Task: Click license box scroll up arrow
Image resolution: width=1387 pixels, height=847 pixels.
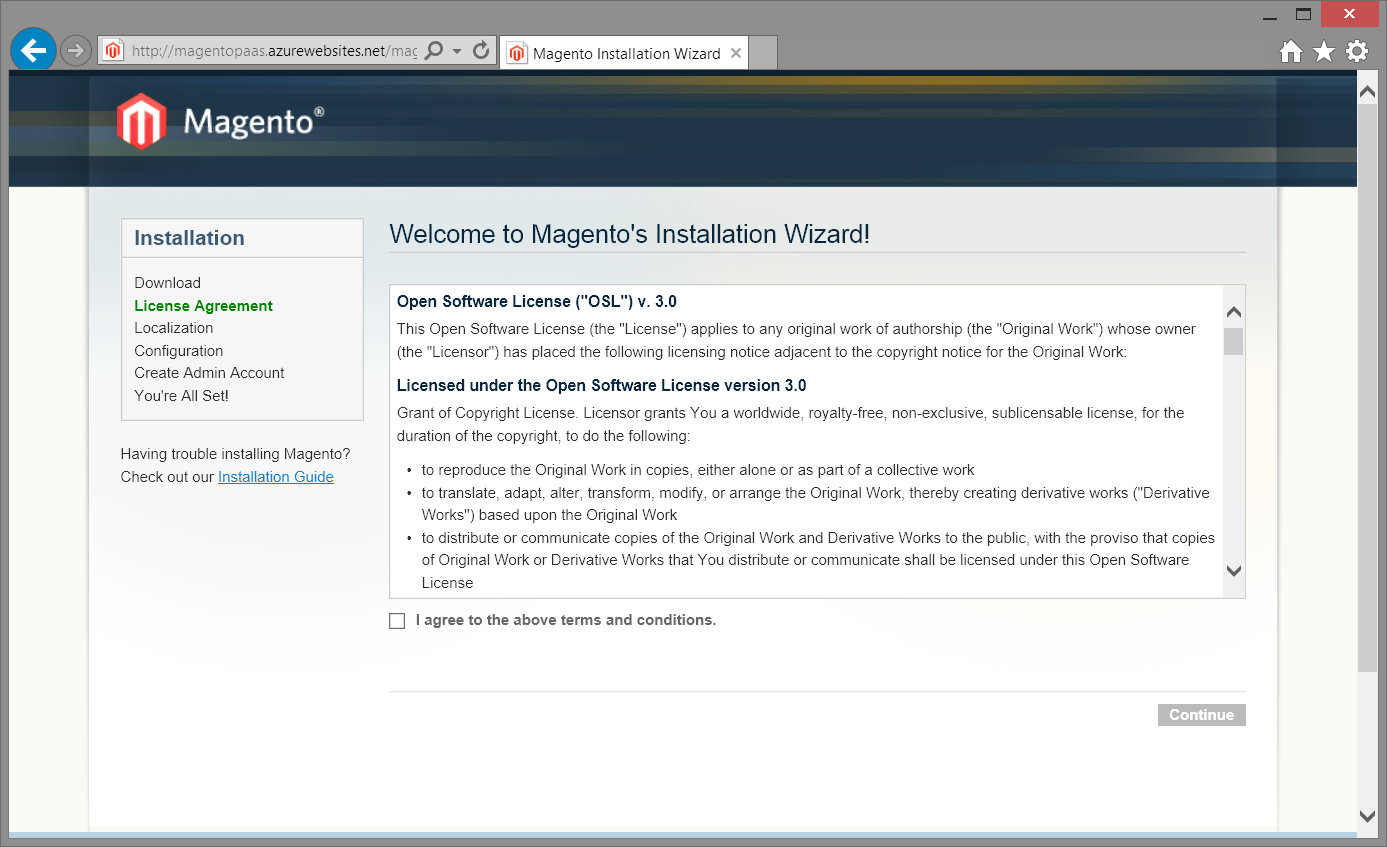Action: tap(1234, 312)
